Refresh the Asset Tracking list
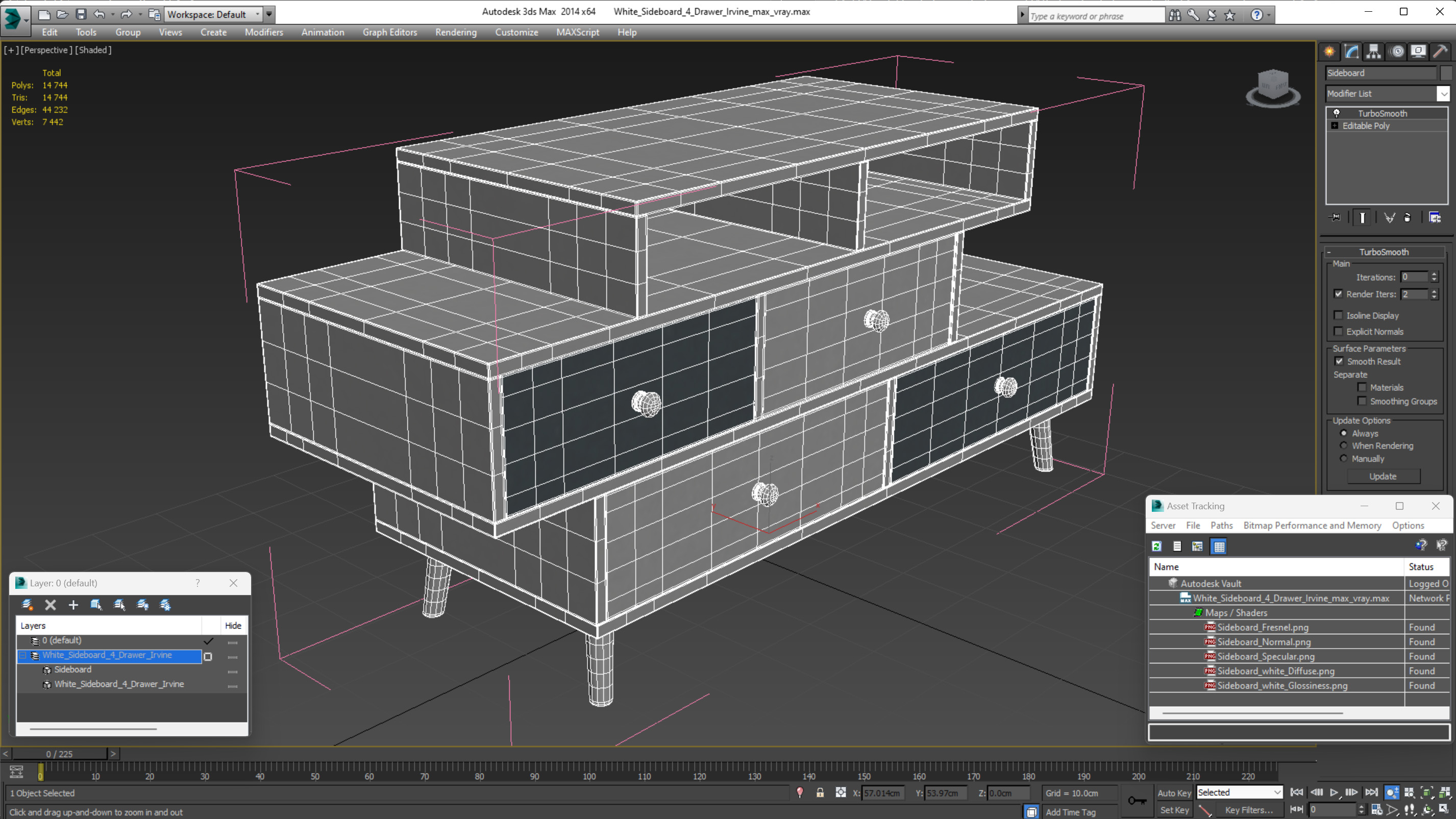This screenshot has width=1456, height=819. point(1156,546)
